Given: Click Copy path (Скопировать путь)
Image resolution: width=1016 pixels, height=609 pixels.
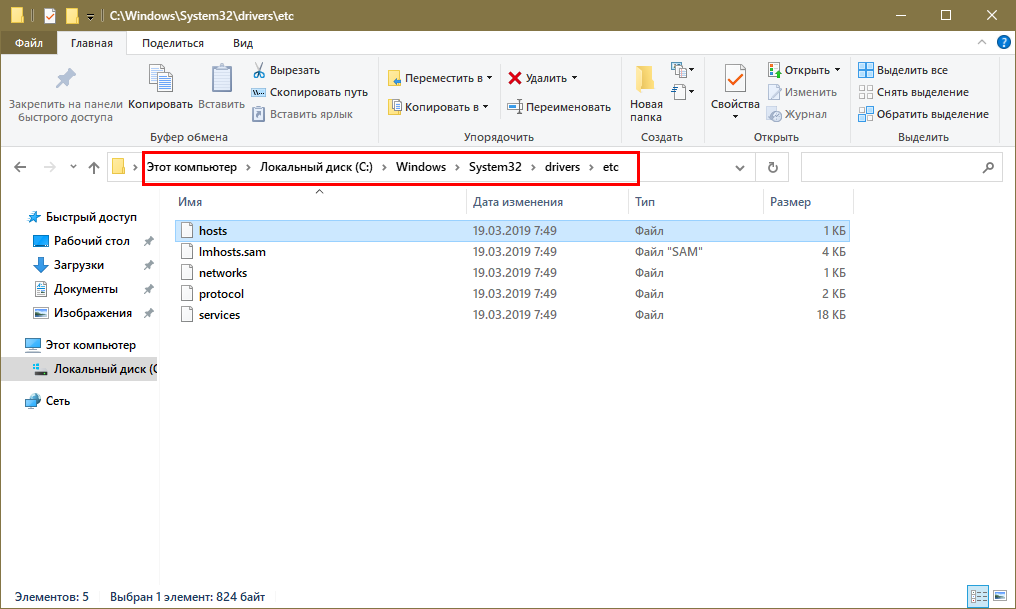Looking at the screenshot, I should tap(310, 92).
